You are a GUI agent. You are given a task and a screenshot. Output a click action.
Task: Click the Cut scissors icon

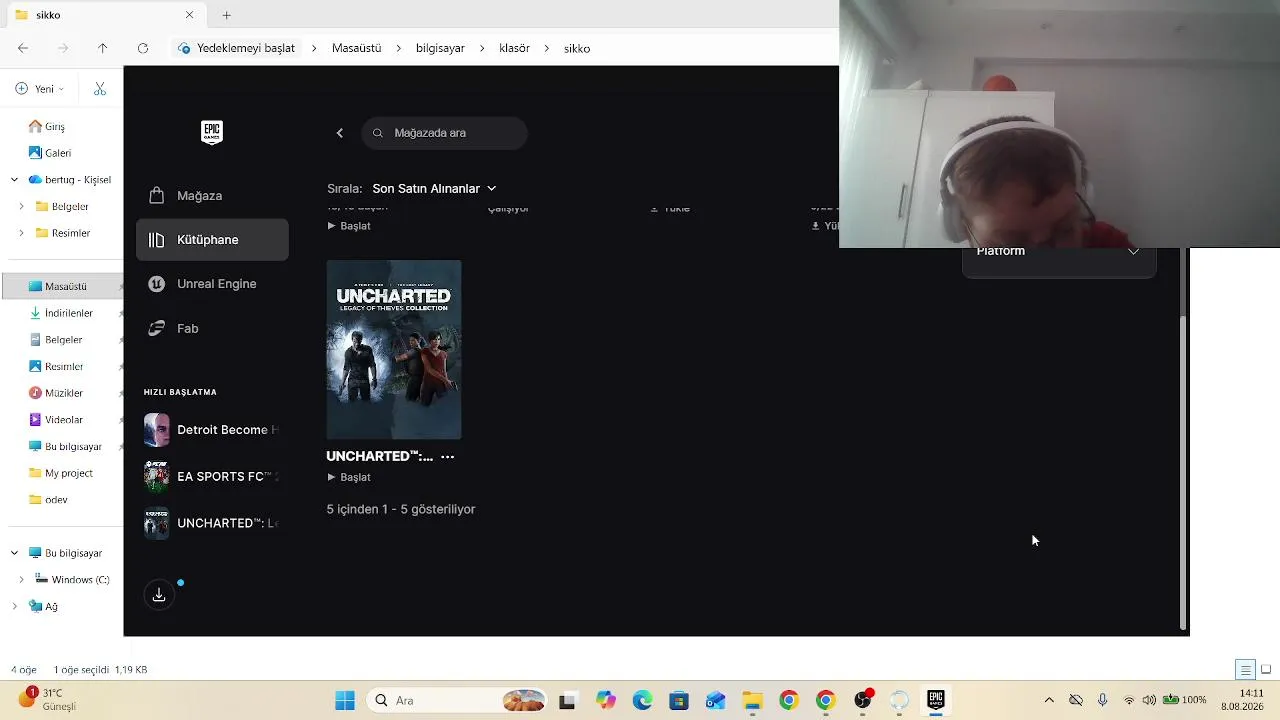pyautogui.click(x=100, y=89)
